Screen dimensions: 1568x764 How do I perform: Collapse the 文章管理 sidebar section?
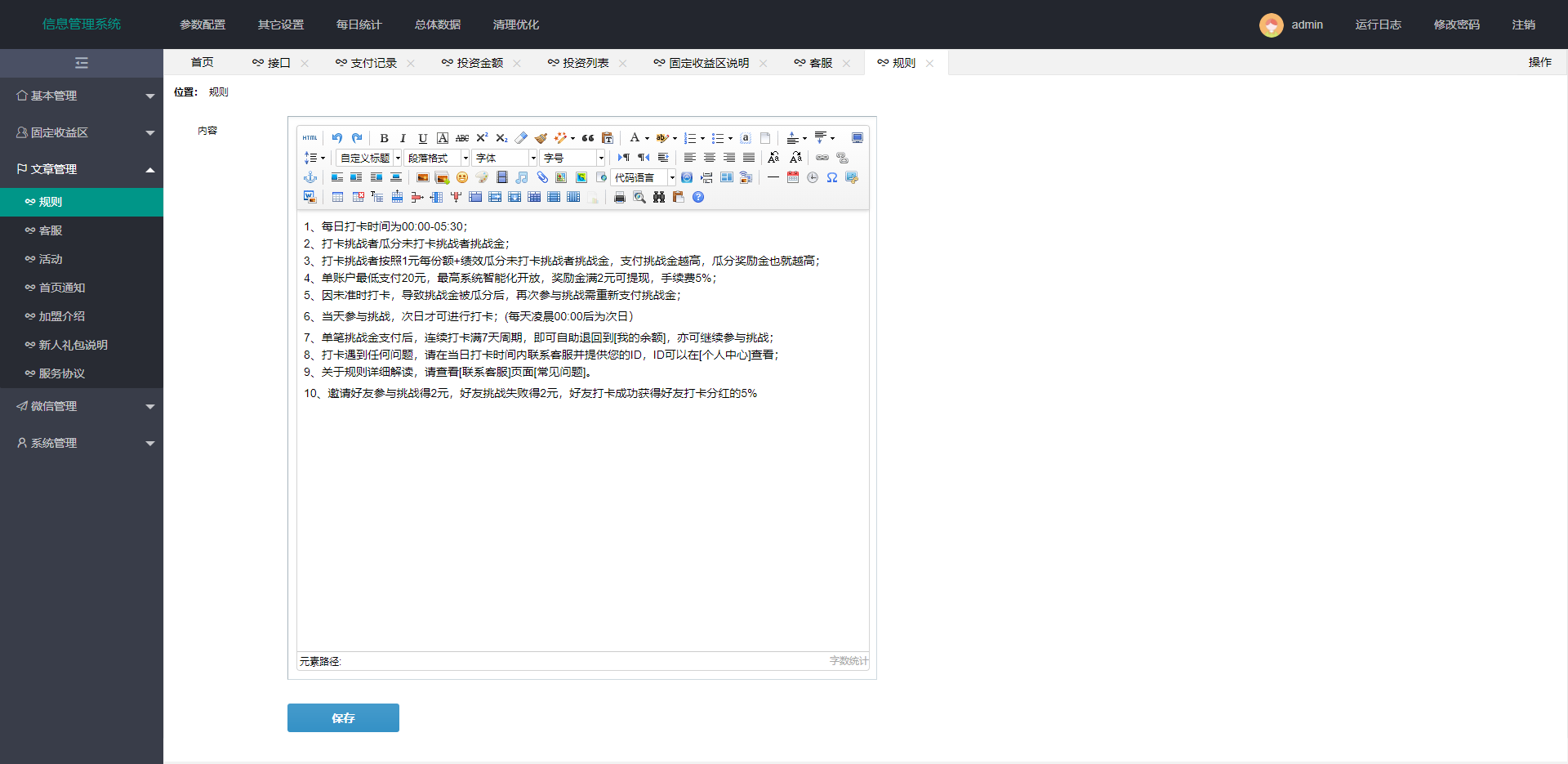coord(82,169)
